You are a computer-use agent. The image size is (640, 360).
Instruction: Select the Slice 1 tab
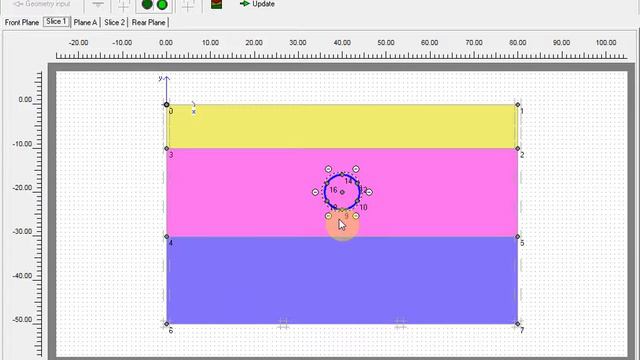point(56,22)
